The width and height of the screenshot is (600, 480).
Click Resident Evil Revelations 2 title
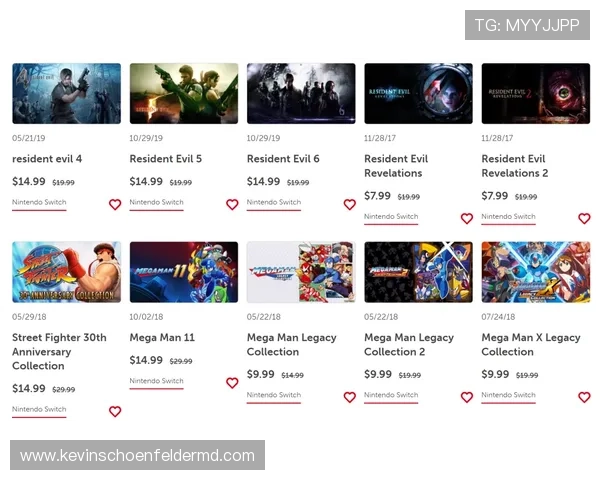point(514,165)
